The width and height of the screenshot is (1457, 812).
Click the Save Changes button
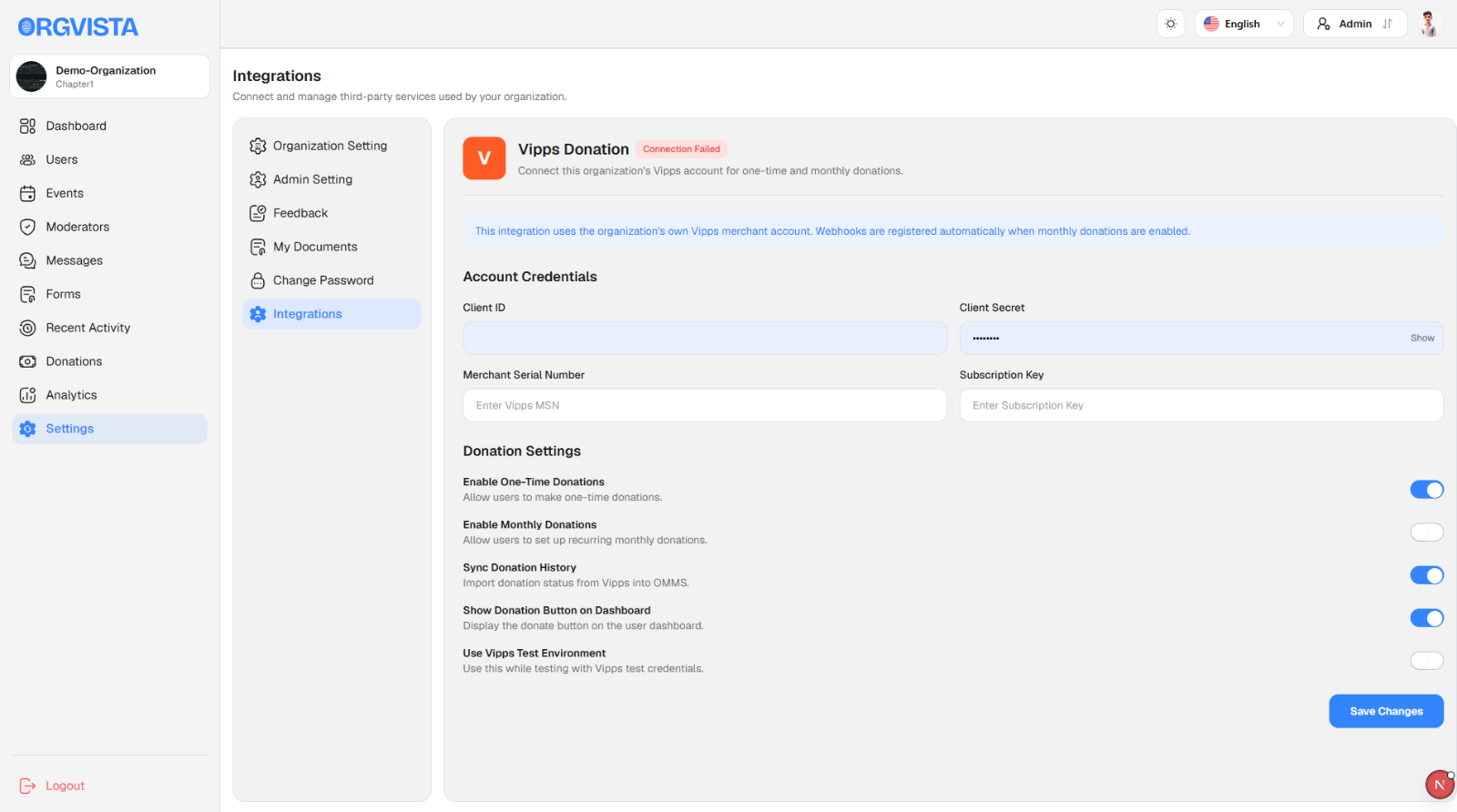click(1386, 711)
